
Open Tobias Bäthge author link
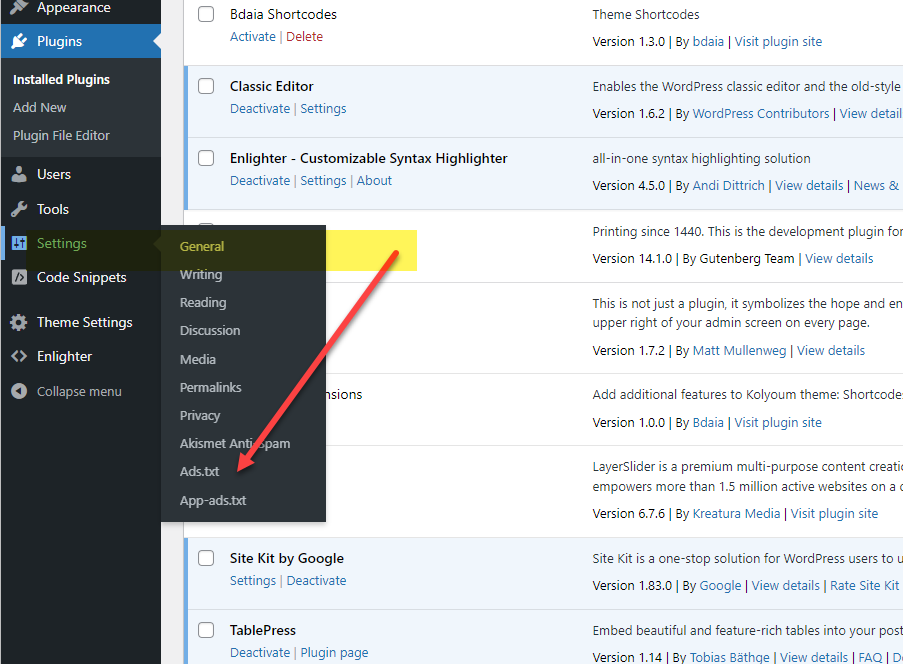729,657
